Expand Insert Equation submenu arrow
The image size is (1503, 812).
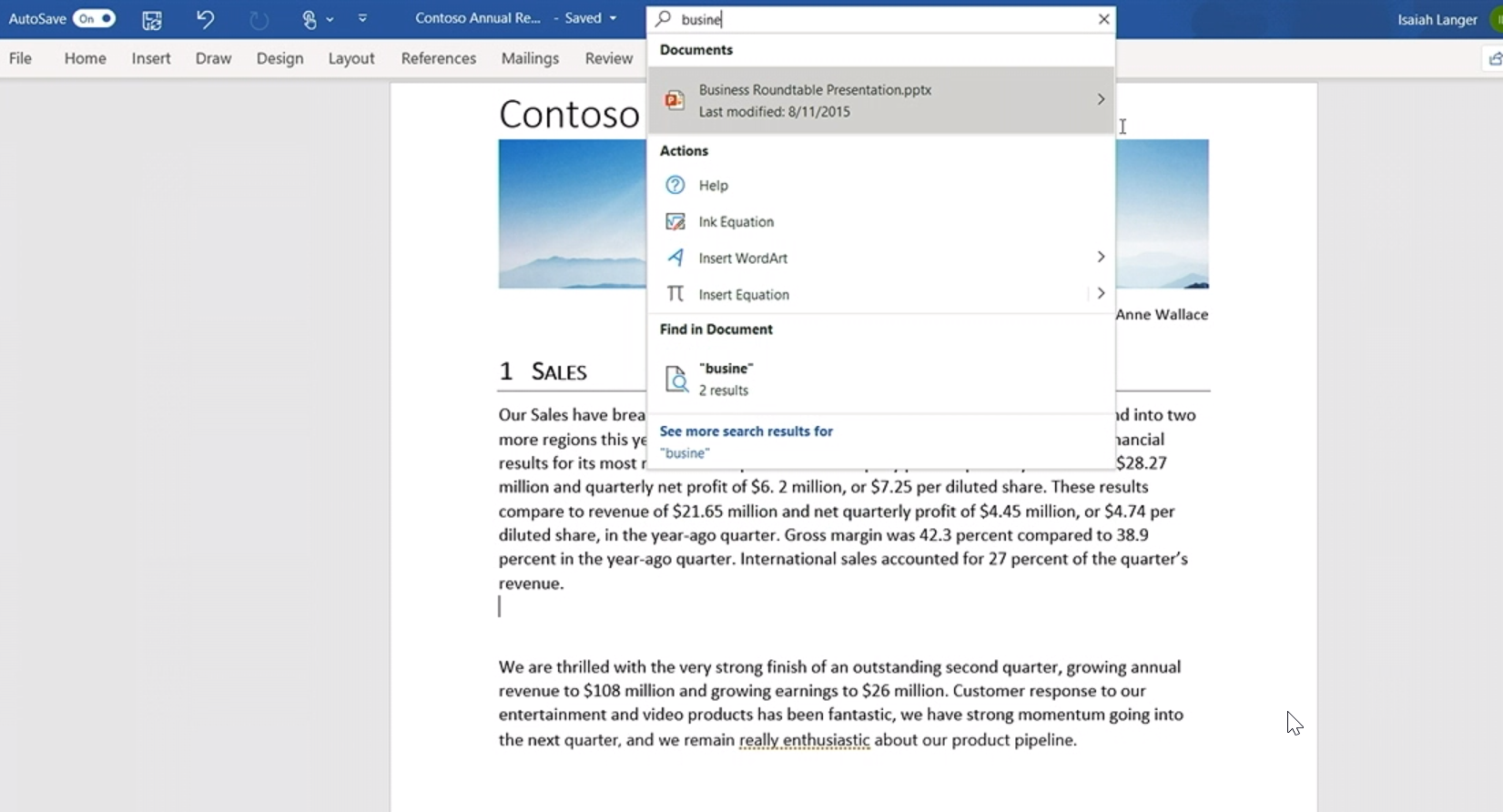pyautogui.click(x=1101, y=294)
